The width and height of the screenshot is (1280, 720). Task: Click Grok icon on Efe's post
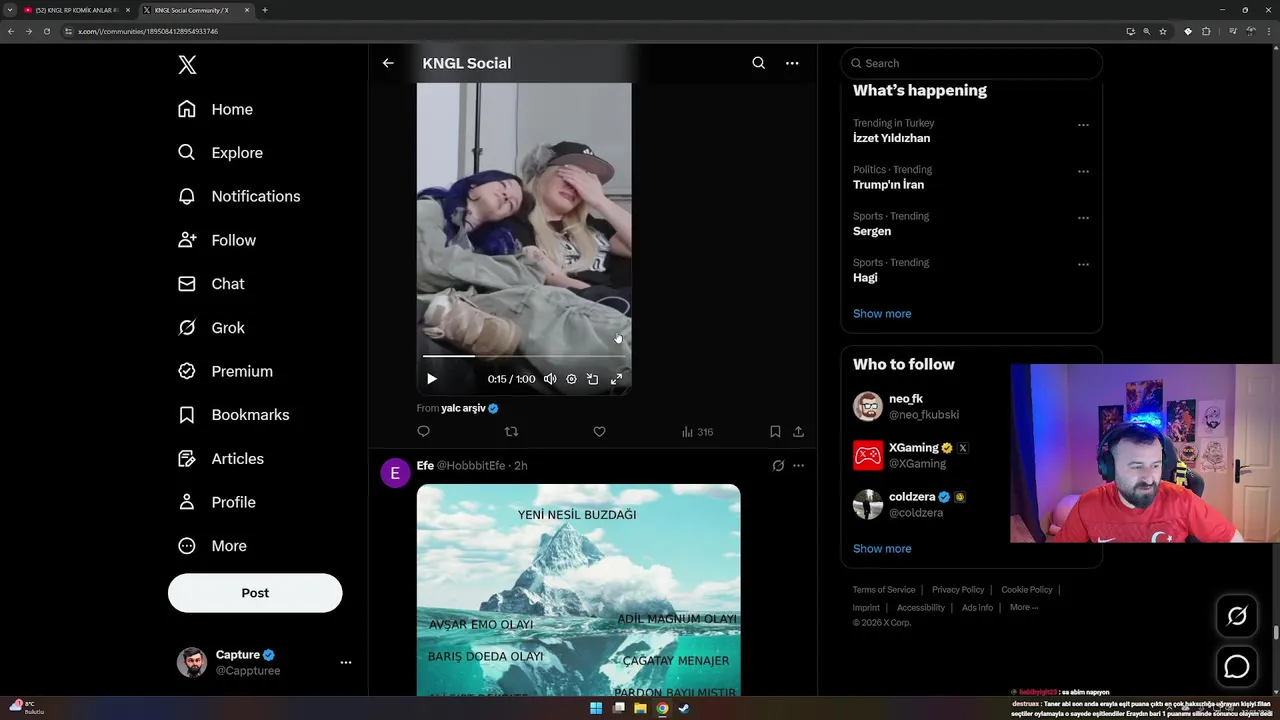778,466
